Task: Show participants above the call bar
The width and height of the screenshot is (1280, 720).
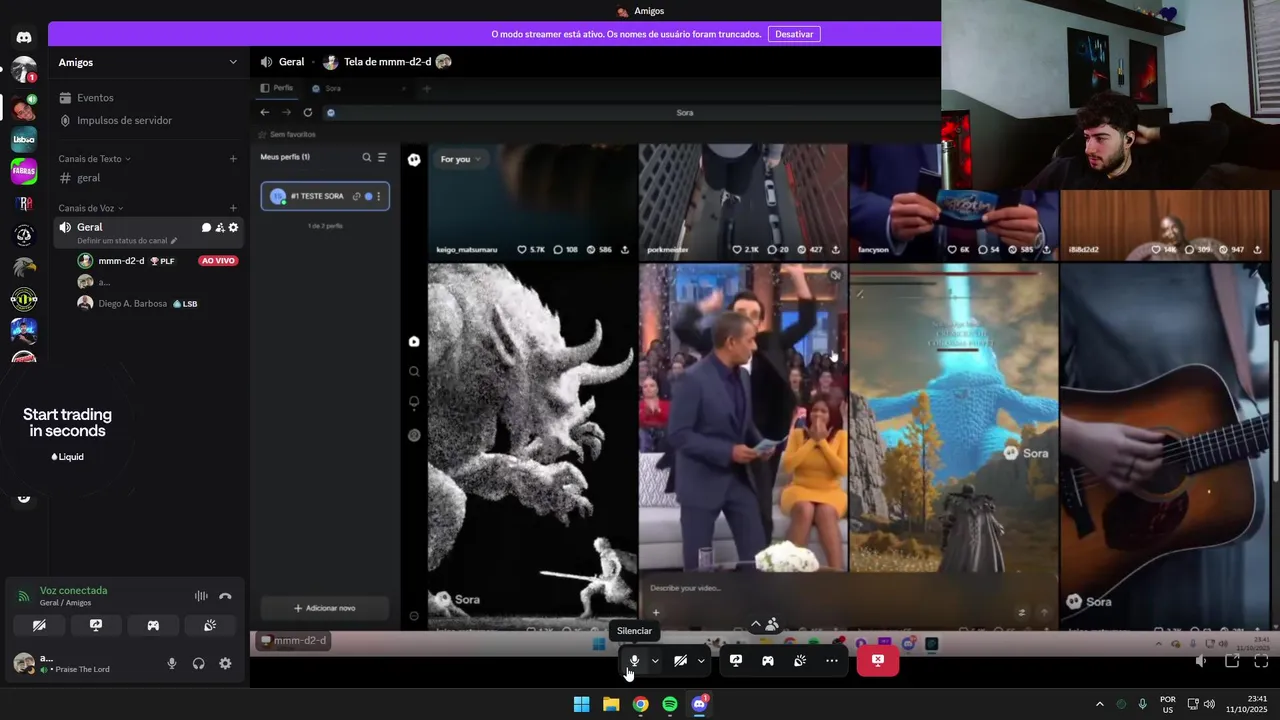Action: (x=764, y=624)
